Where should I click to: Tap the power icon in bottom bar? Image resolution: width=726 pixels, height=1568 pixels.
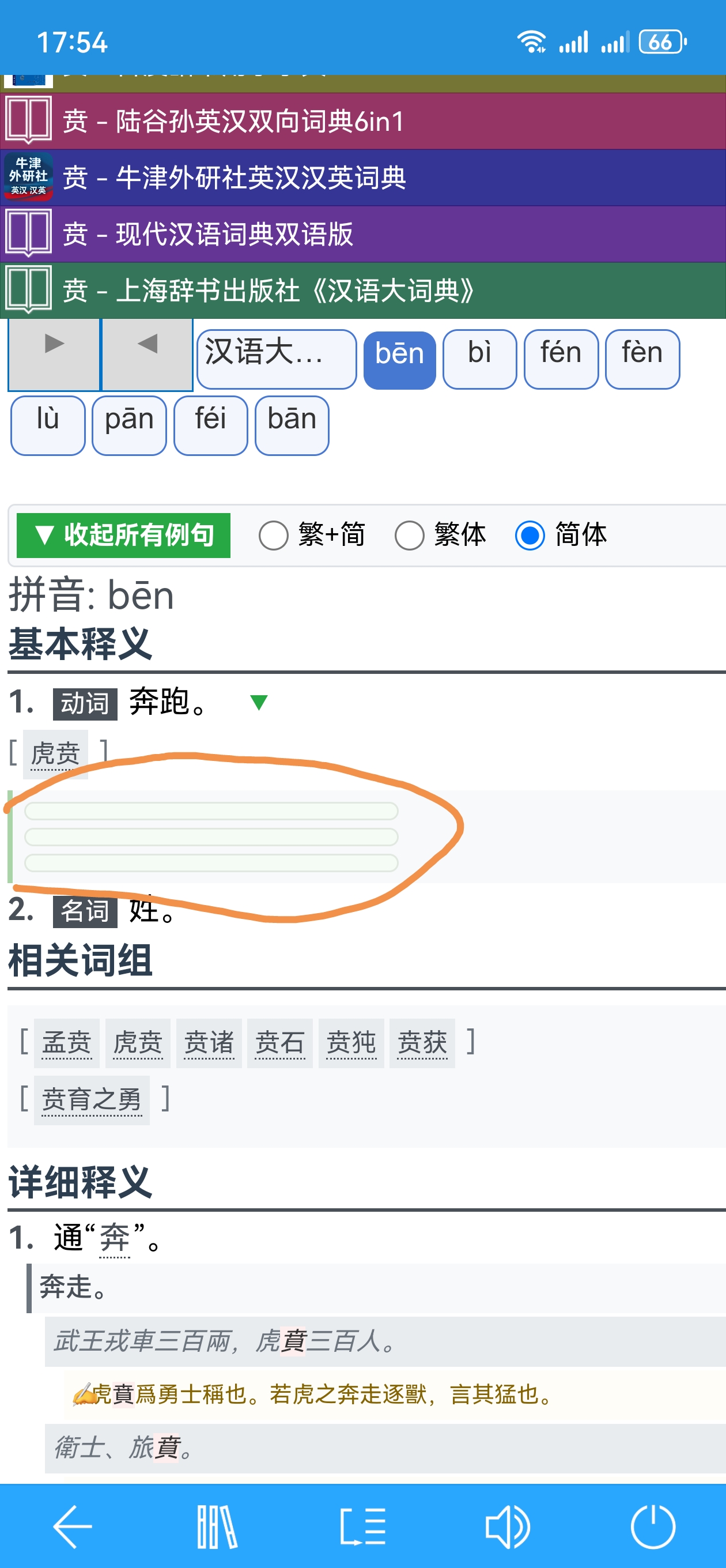tap(652, 1525)
